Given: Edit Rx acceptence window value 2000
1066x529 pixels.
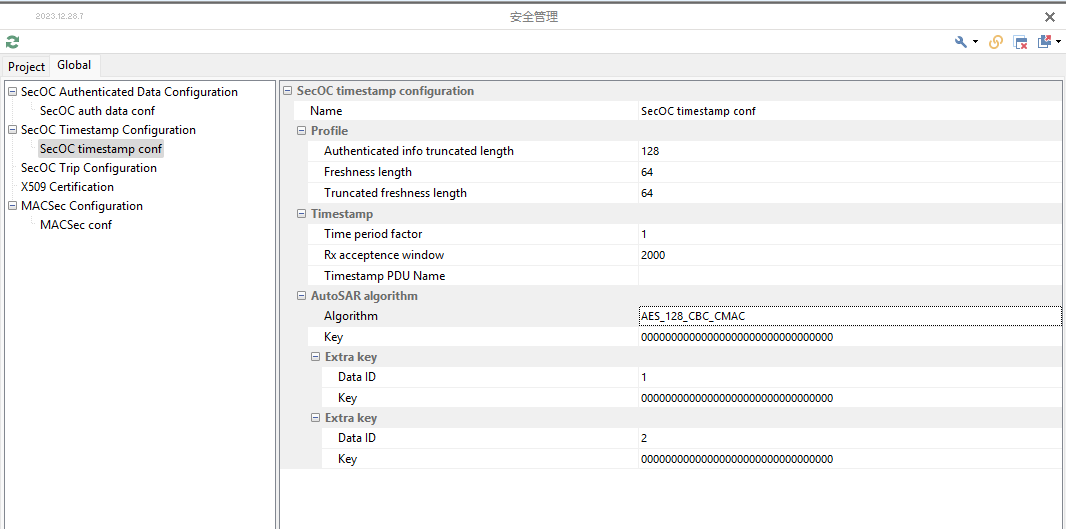Looking at the screenshot, I should pyautogui.click(x=850, y=255).
